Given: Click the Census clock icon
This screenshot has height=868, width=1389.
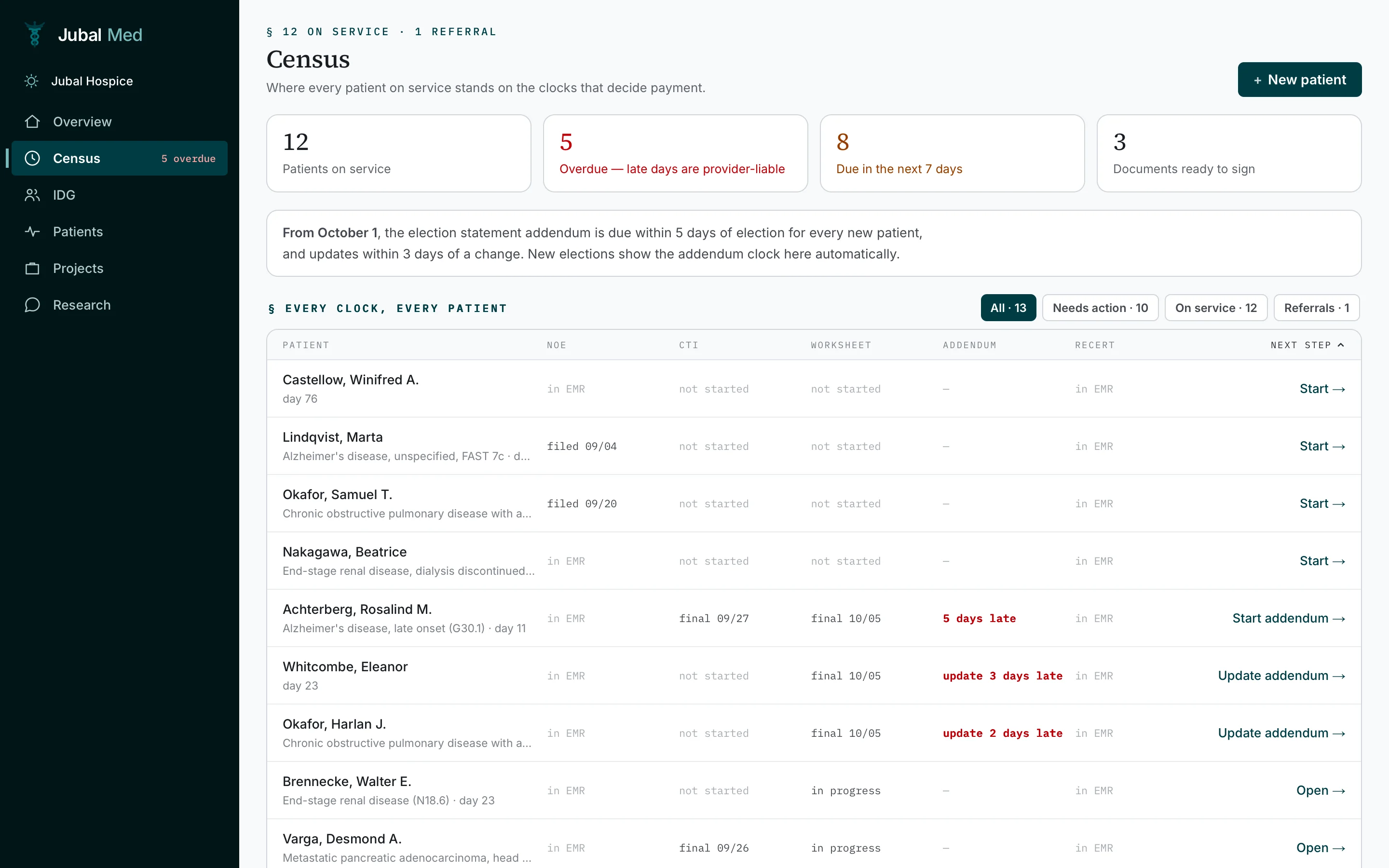Looking at the screenshot, I should tap(32, 159).
